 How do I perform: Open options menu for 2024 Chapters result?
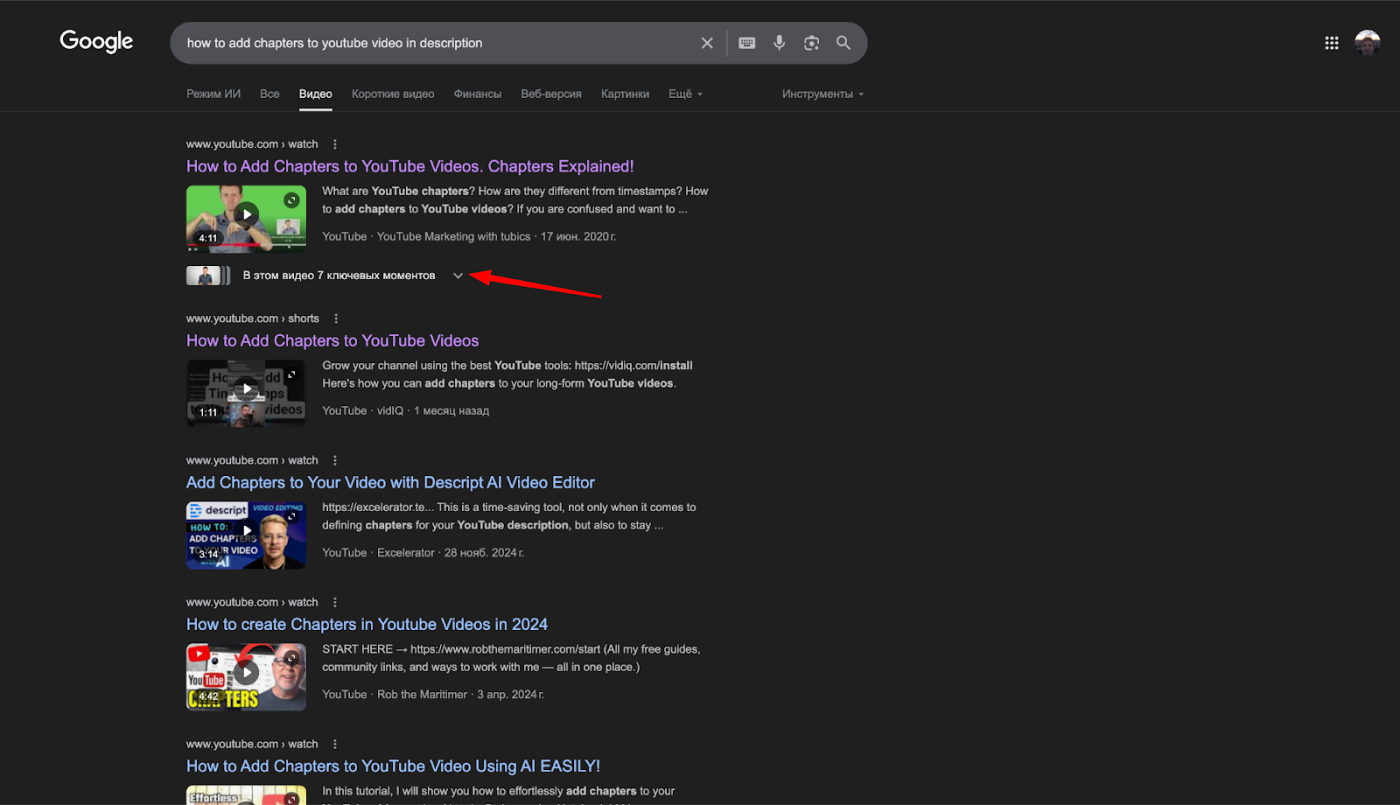click(x=335, y=602)
